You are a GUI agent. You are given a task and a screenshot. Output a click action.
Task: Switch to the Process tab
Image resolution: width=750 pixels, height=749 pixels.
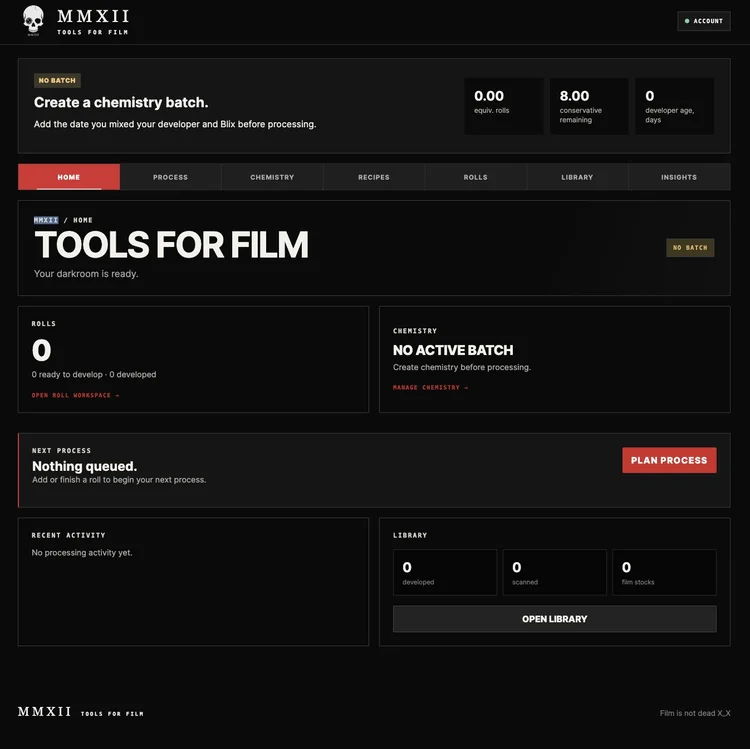[x=170, y=177]
